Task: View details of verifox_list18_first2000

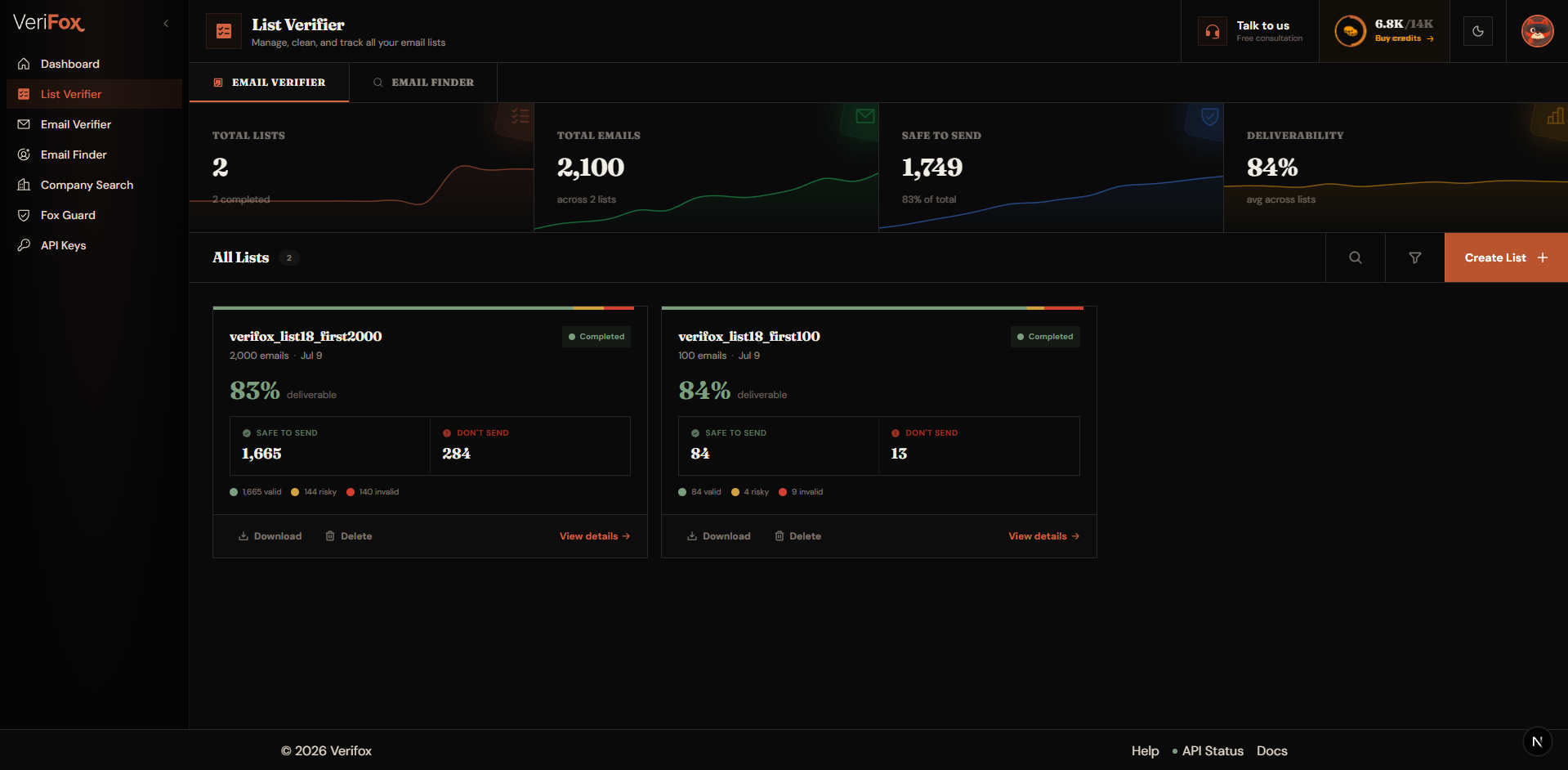Action: click(595, 536)
